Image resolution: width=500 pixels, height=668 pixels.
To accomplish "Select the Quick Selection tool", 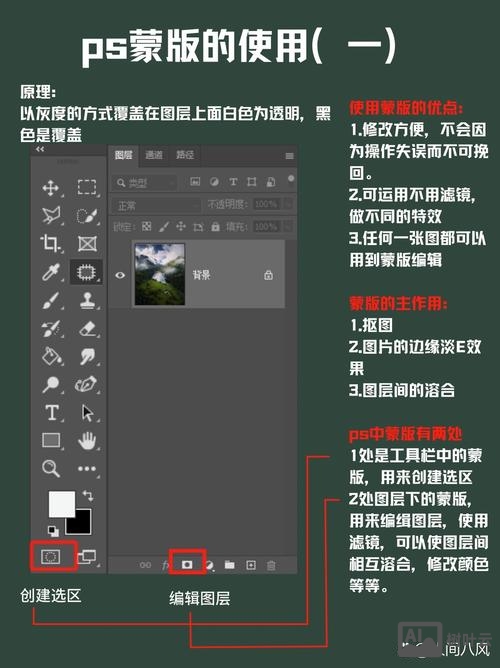I will 87,216.
